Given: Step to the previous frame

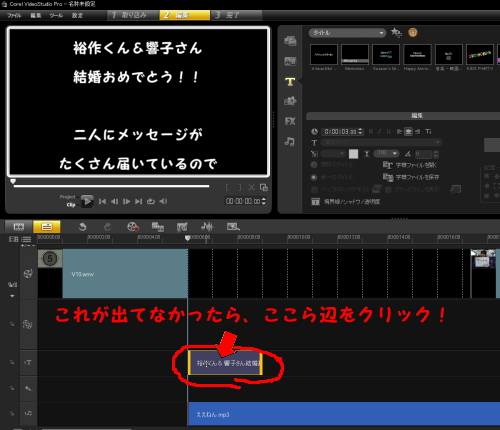Looking at the screenshot, I should [114, 201].
